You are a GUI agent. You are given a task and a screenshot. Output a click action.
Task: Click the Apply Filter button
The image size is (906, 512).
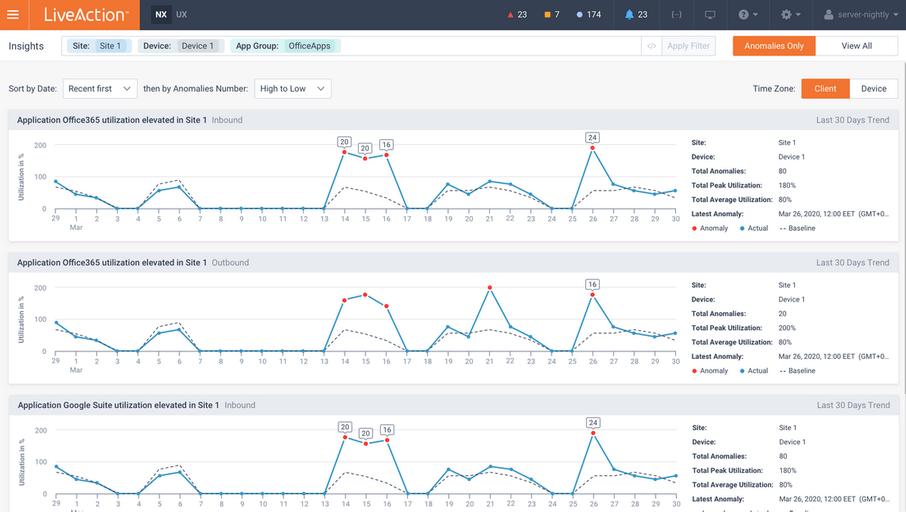click(x=688, y=46)
